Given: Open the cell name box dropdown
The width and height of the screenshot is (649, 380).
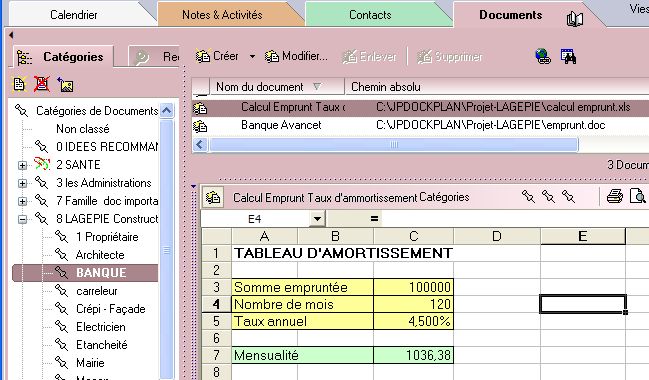Looking at the screenshot, I should point(317,219).
